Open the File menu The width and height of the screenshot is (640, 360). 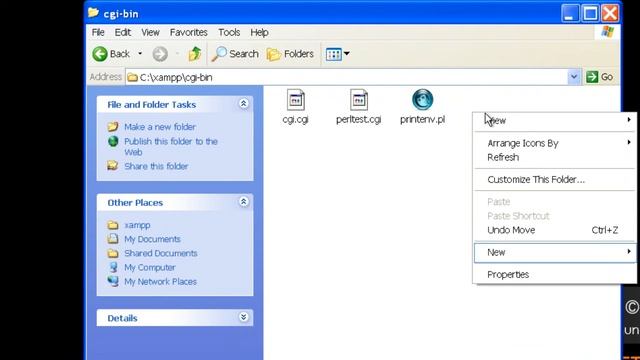(x=98, y=32)
